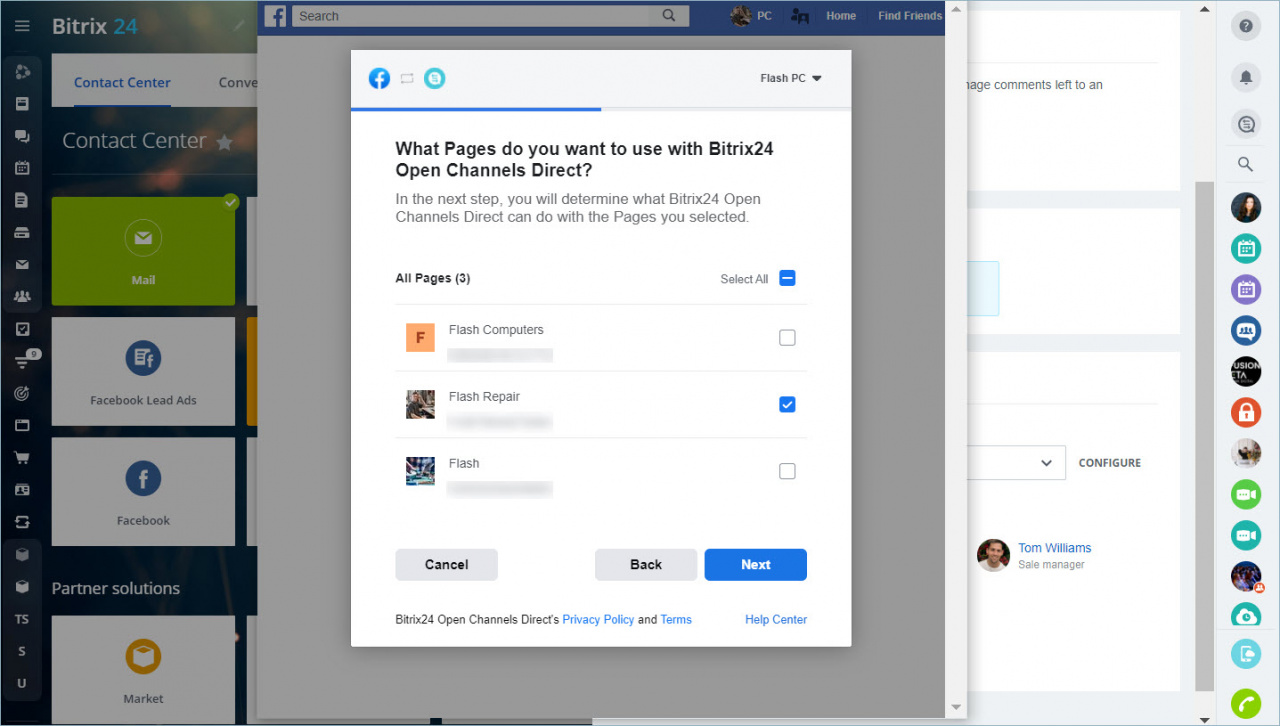Click the Flash Computers page thumbnail
1280x726 pixels.
pos(420,338)
